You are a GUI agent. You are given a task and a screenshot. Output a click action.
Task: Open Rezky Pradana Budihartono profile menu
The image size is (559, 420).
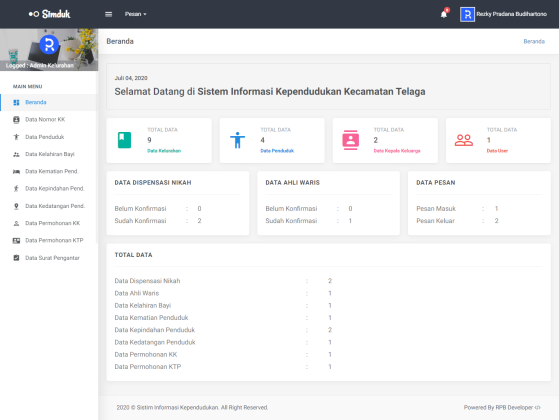(x=511, y=14)
